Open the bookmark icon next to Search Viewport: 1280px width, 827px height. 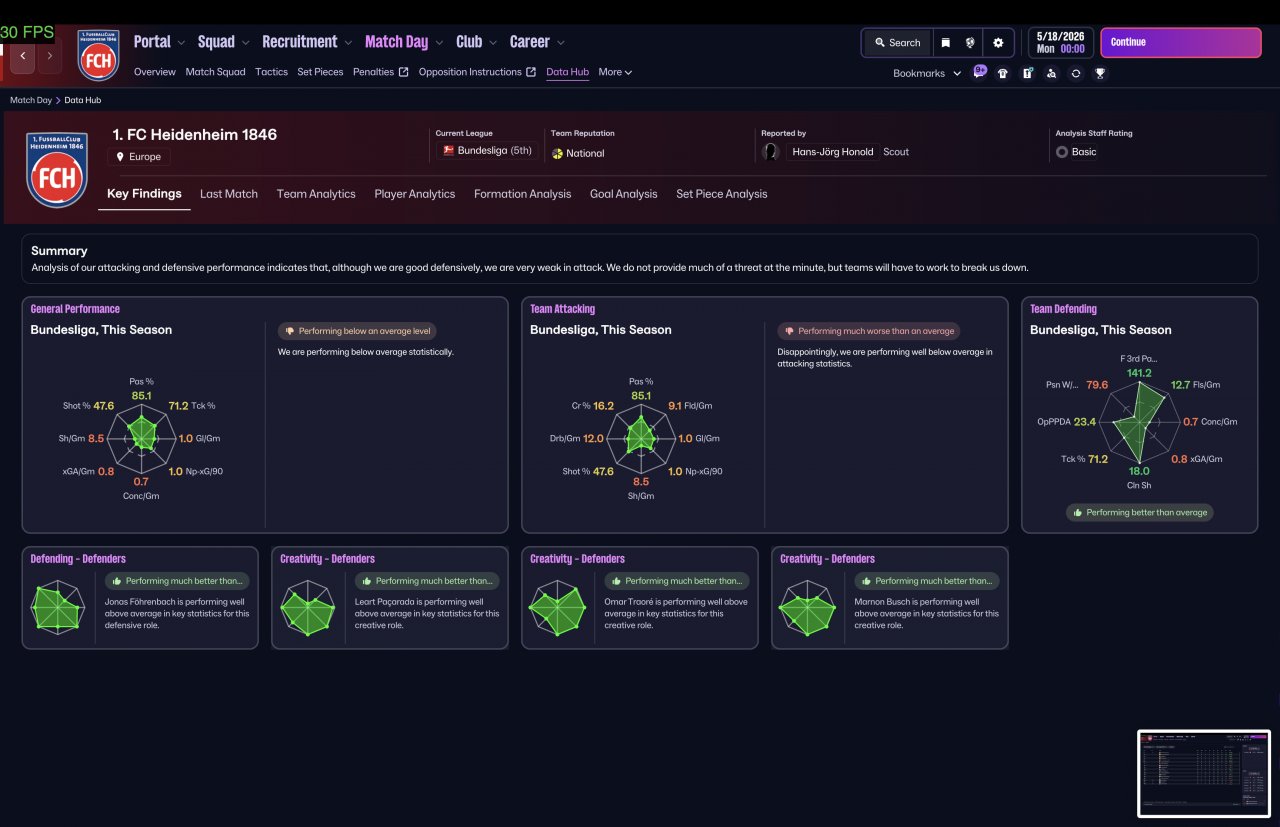point(945,43)
